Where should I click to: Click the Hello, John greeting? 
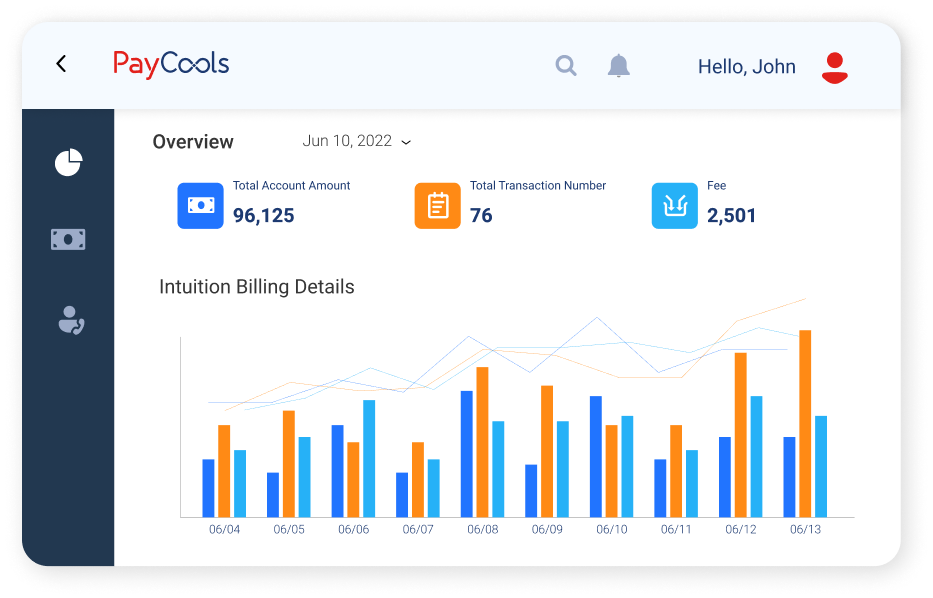[x=746, y=67]
